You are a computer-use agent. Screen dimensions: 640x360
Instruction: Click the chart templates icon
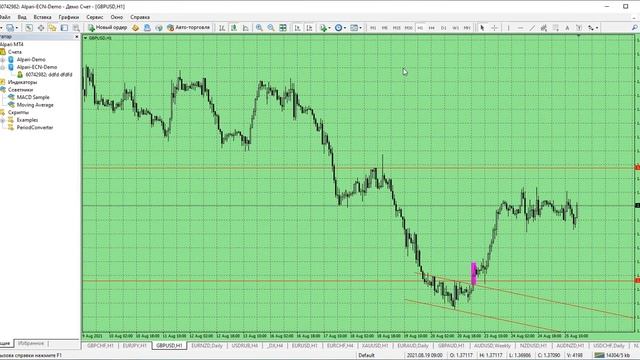pos(353,28)
